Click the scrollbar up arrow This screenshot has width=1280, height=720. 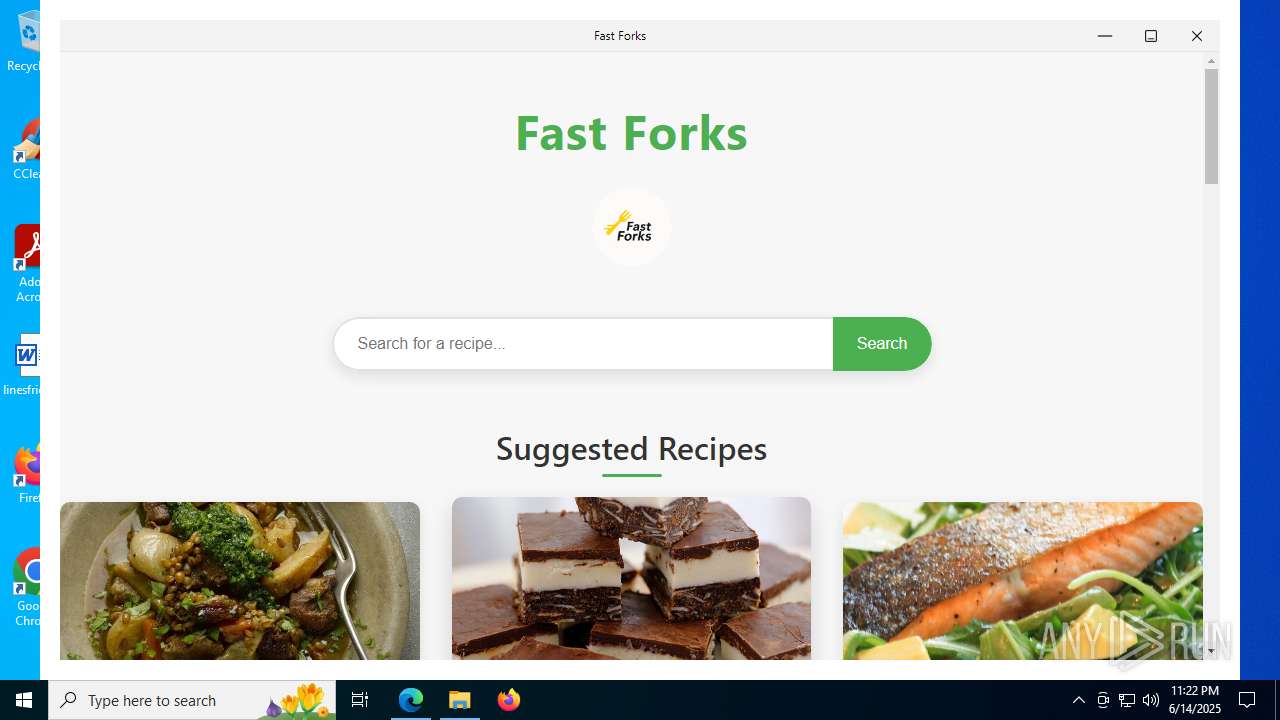tap(1211, 61)
